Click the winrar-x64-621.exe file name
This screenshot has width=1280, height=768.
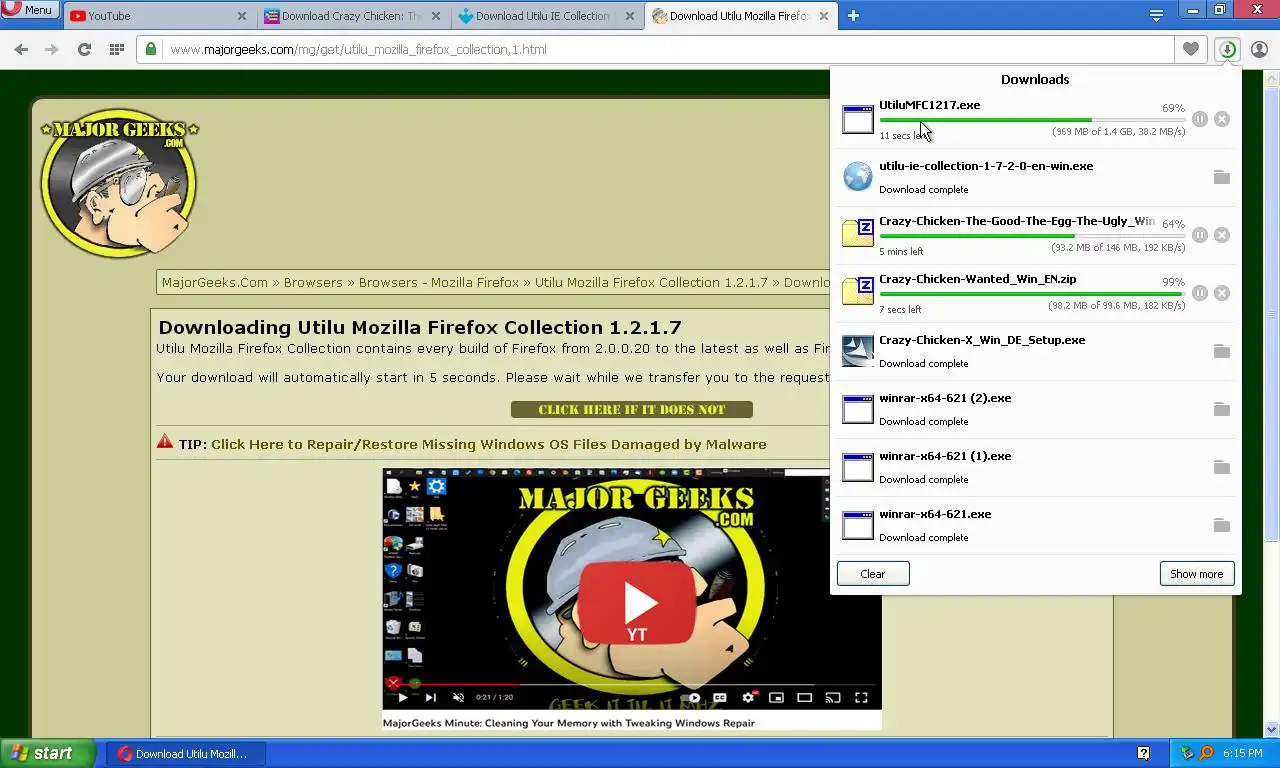[x=935, y=514]
